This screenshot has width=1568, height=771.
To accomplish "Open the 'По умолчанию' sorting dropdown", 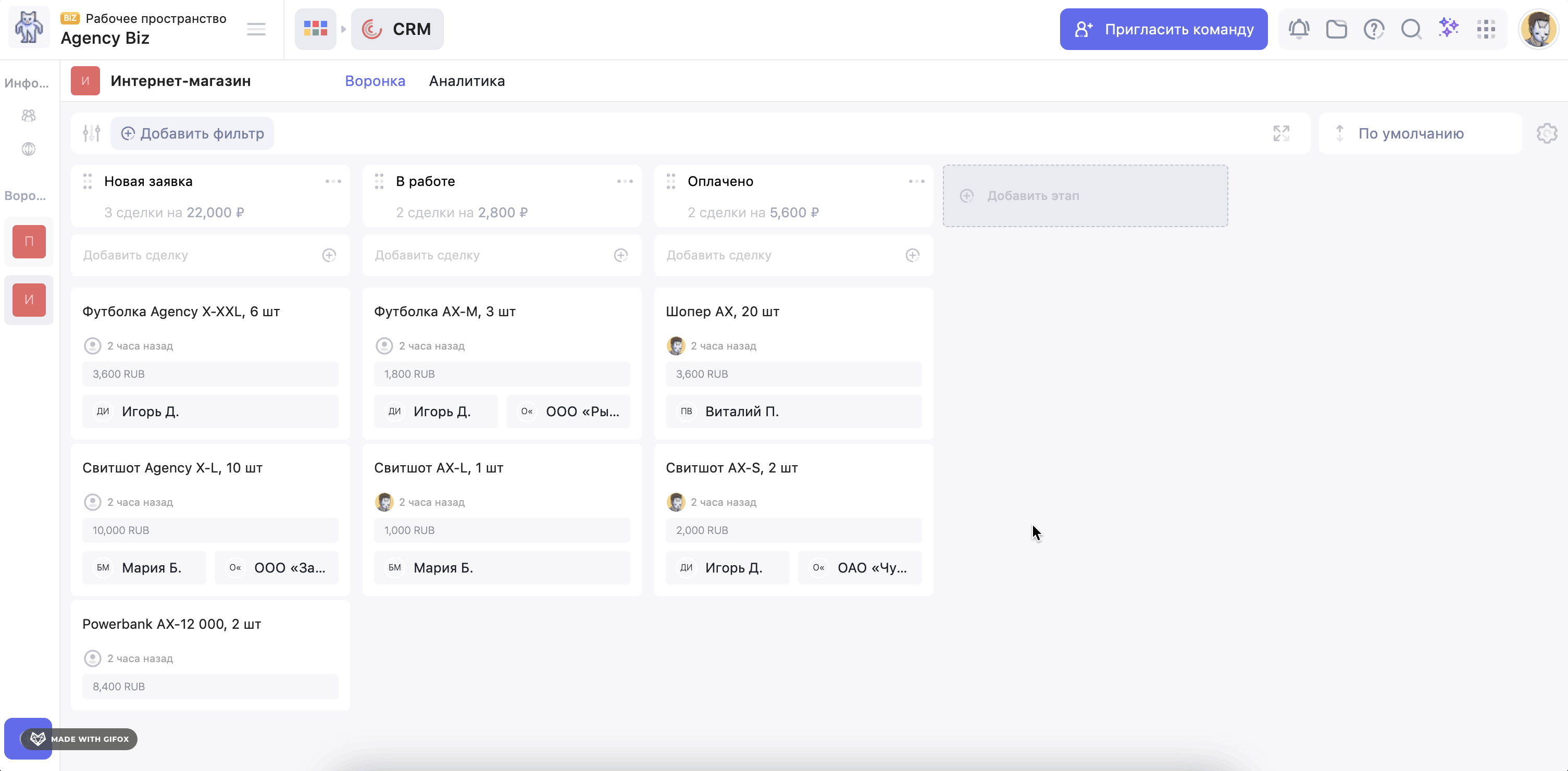I will (x=1410, y=133).
